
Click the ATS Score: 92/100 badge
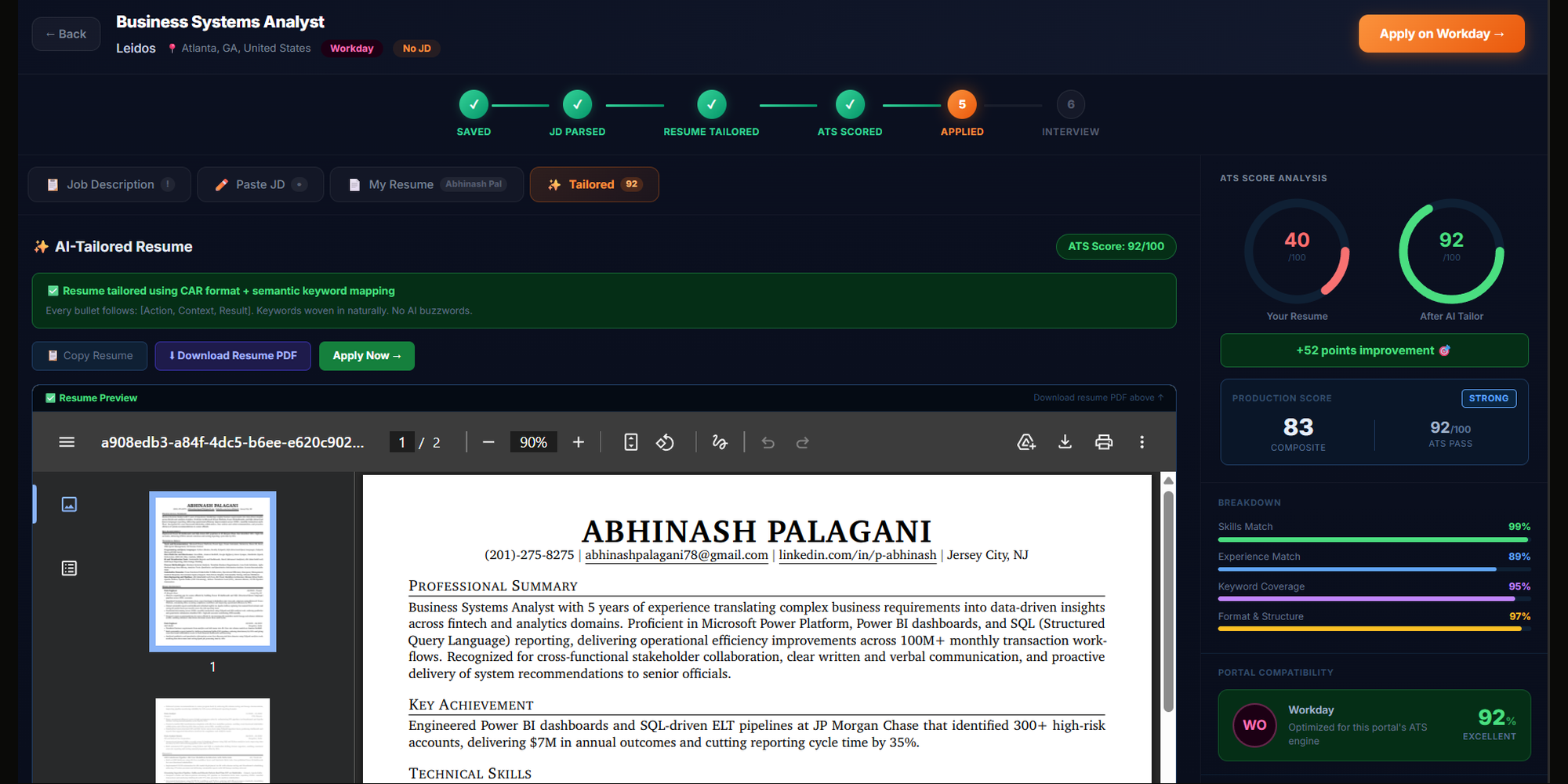point(1116,246)
